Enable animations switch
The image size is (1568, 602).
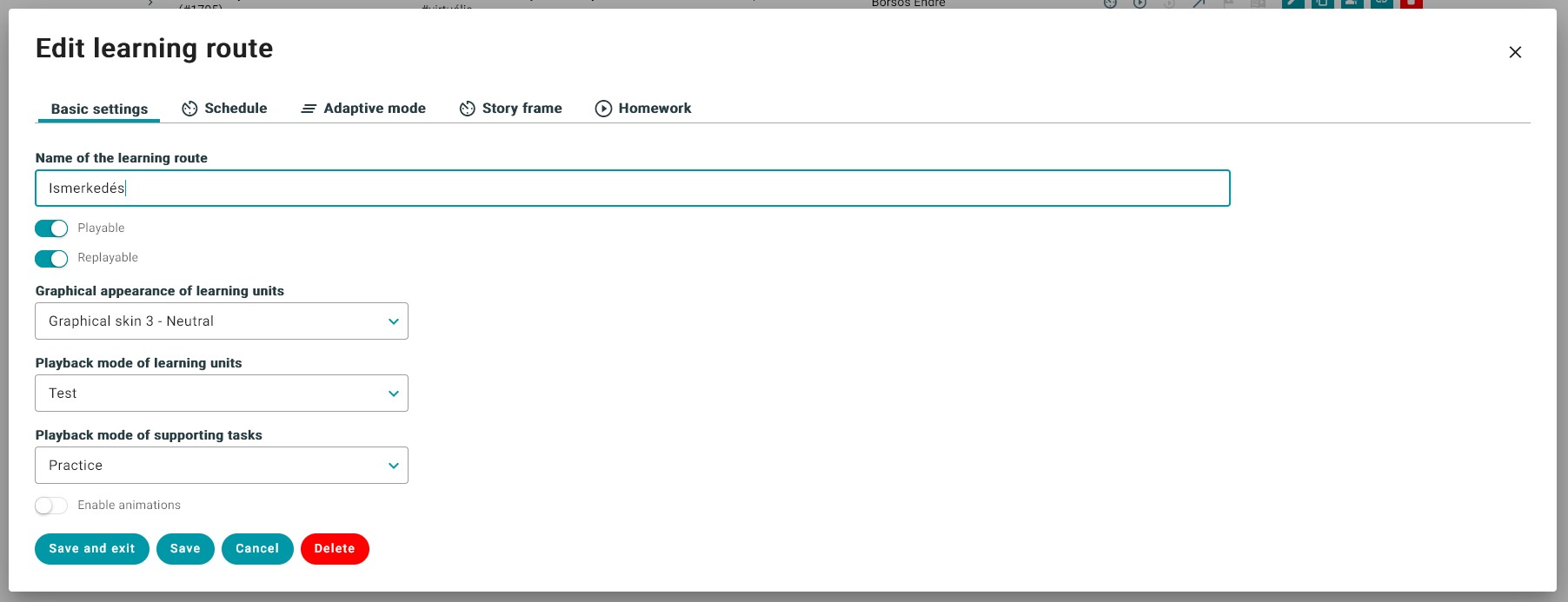(x=51, y=506)
